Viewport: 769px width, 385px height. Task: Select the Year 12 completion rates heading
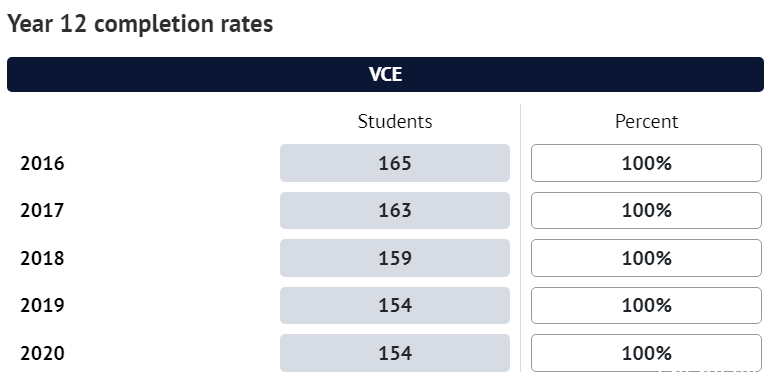tap(140, 24)
